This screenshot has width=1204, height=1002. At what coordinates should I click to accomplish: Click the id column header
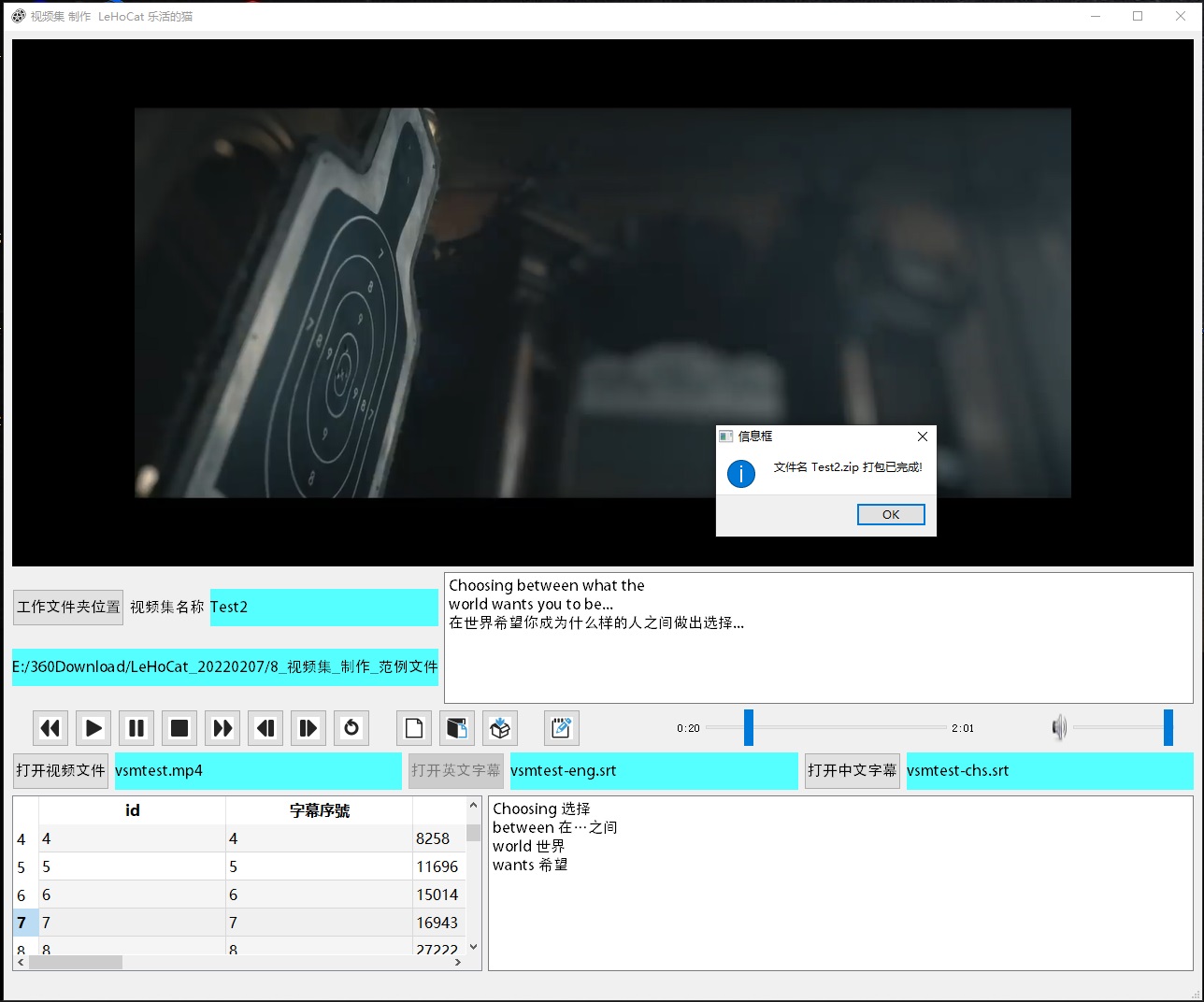coord(132,810)
